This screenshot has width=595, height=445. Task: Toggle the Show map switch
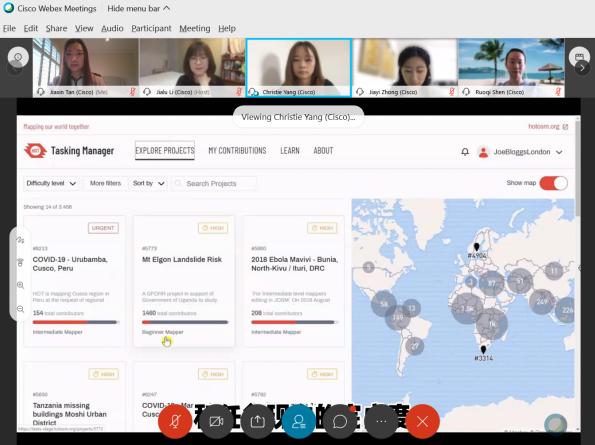[554, 183]
